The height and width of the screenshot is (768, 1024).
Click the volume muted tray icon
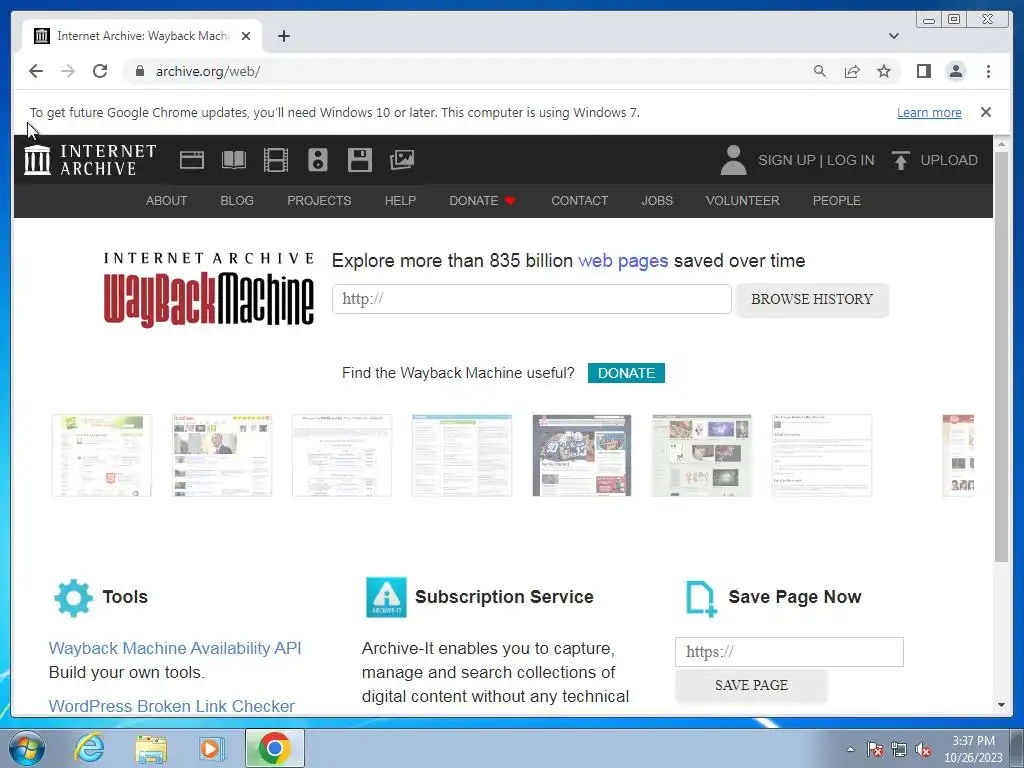pyautogui.click(x=923, y=750)
